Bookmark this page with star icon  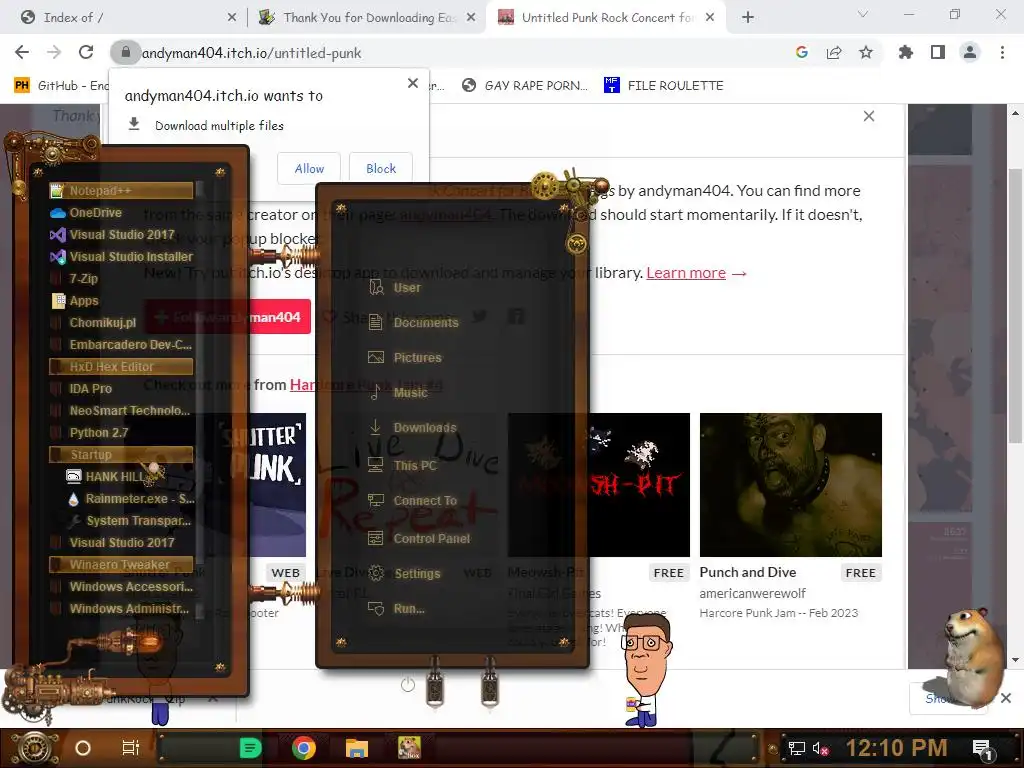866,52
